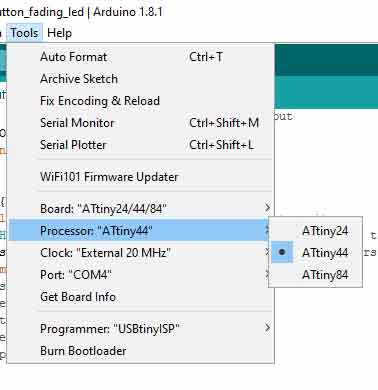Choose ATtiny84 from processor submenu
Viewport: 378px width, 390px height.
pos(316,275)
